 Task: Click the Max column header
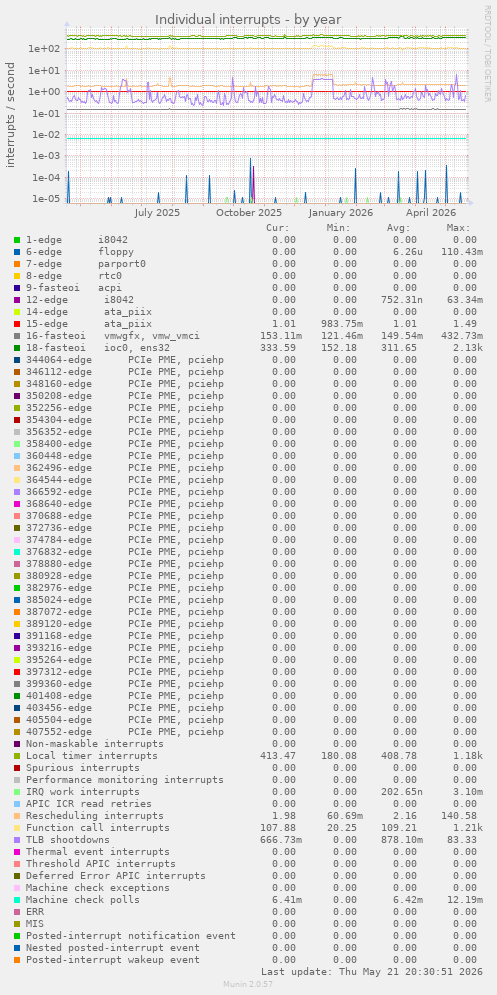(458, 228)
